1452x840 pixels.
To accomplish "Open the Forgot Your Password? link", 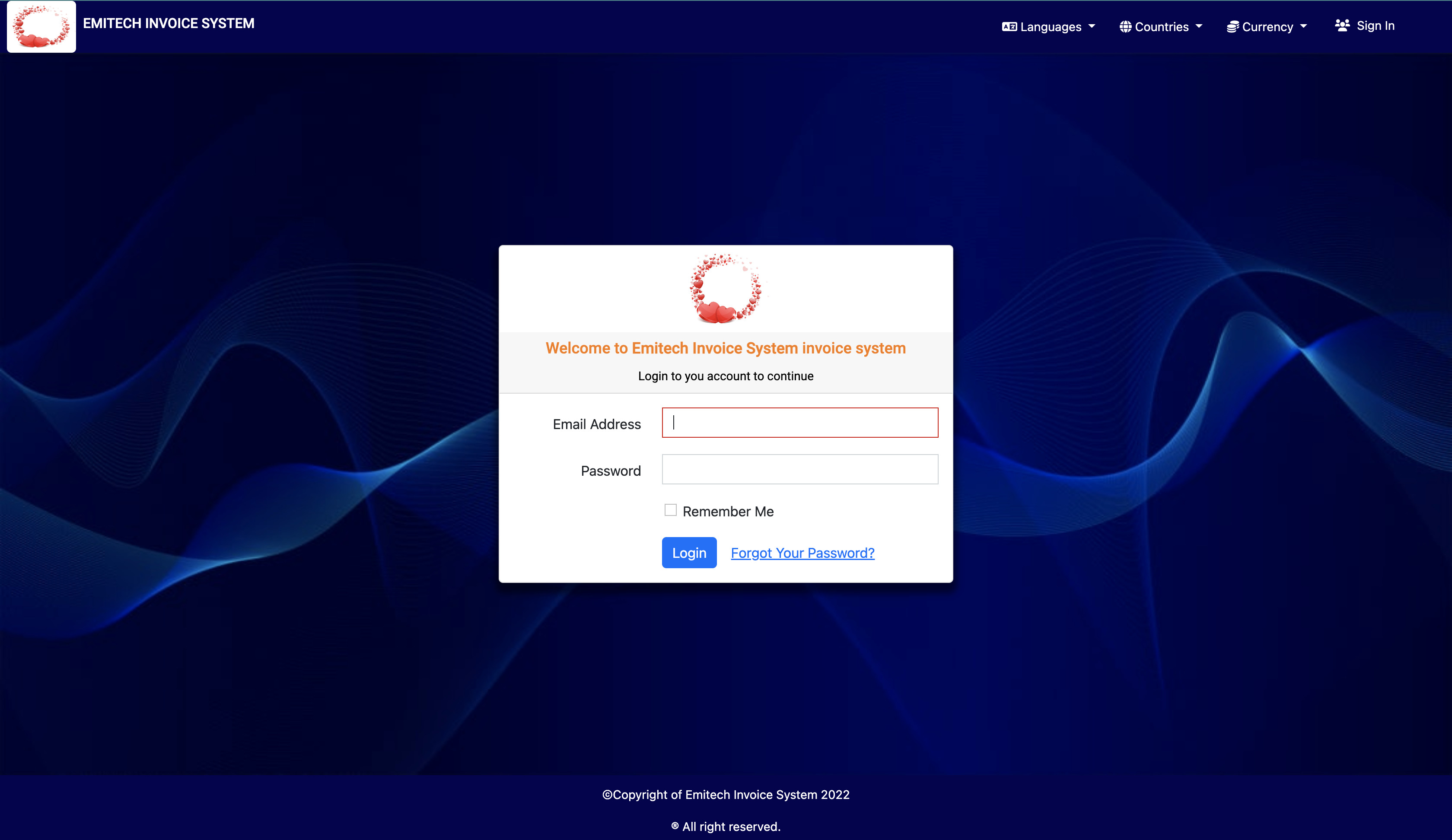I will tap(802, 553).
